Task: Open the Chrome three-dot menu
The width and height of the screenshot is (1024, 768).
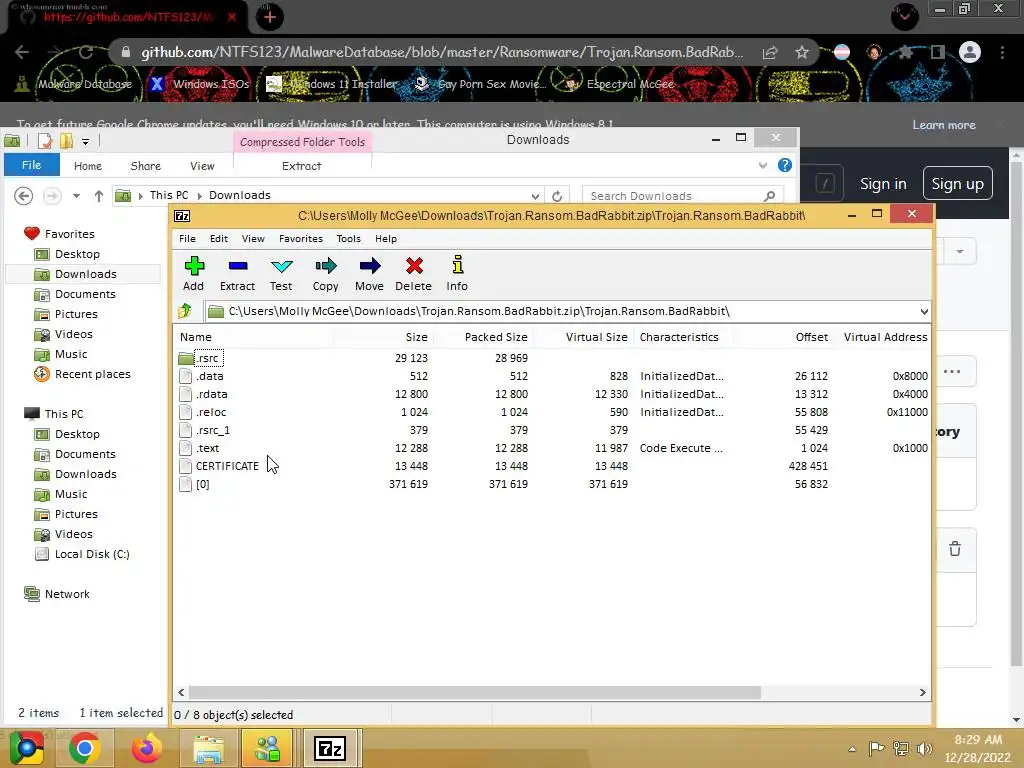Action: pos(1002,52)
